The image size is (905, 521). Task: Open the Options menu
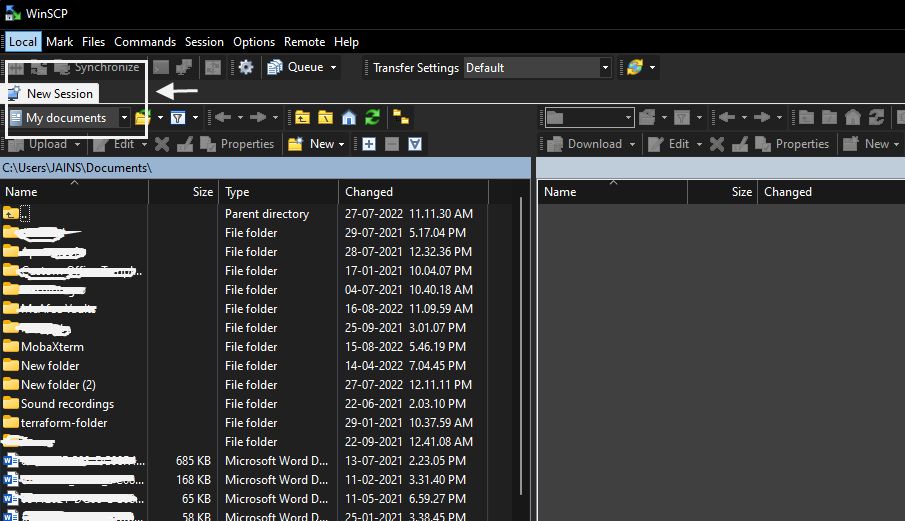[254, 42]
